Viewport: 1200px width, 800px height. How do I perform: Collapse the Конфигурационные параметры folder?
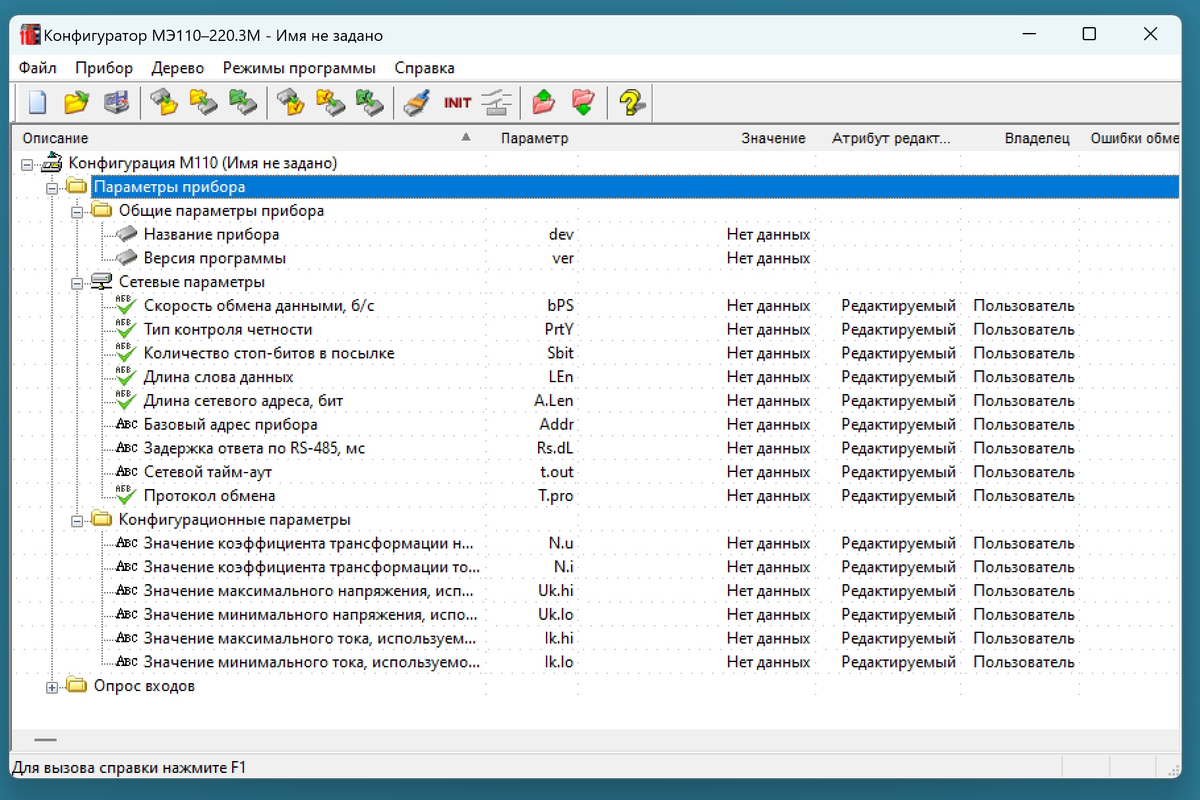[x=77, y=520]
